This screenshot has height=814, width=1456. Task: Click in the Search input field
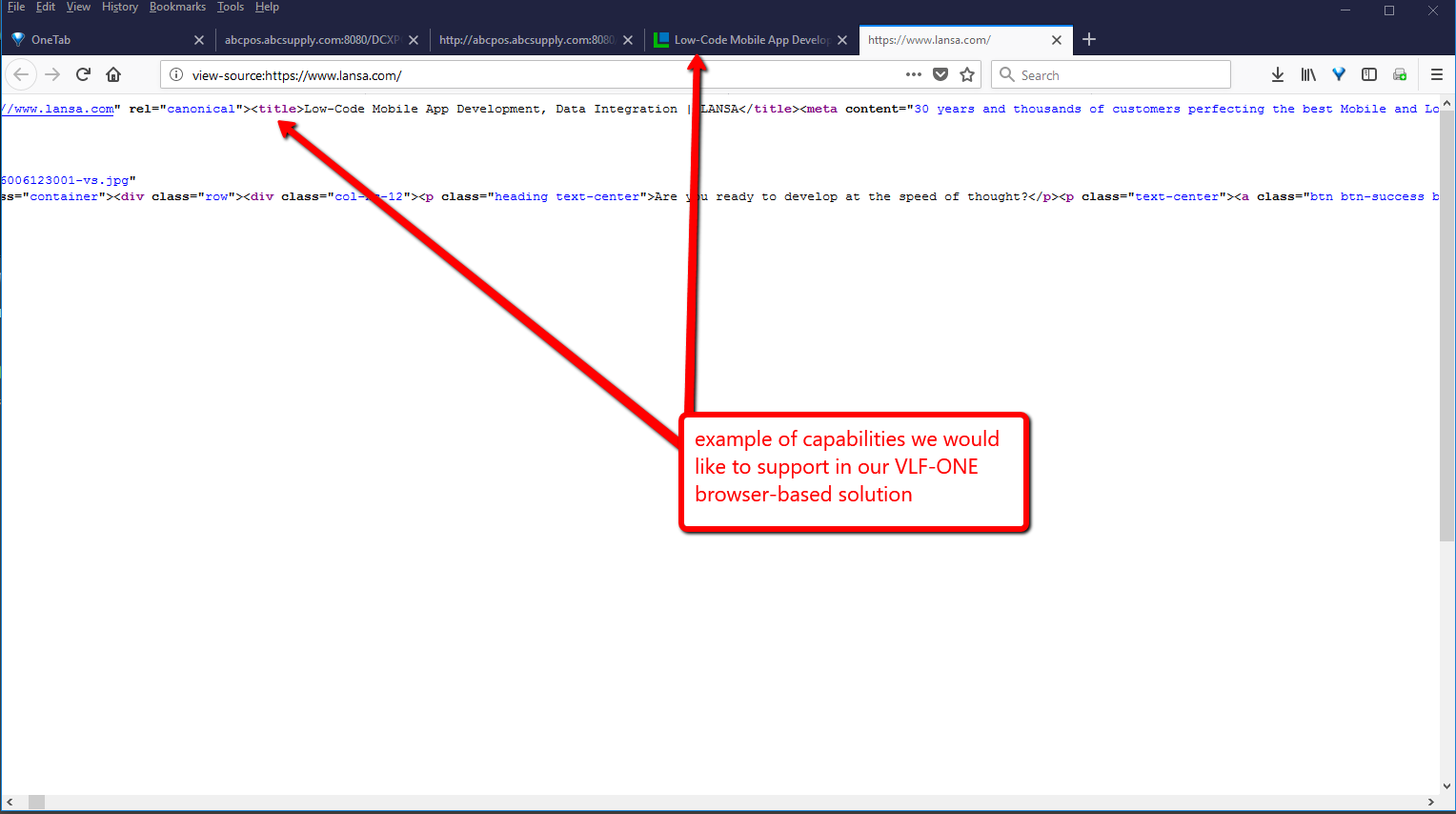point(1120,75)
